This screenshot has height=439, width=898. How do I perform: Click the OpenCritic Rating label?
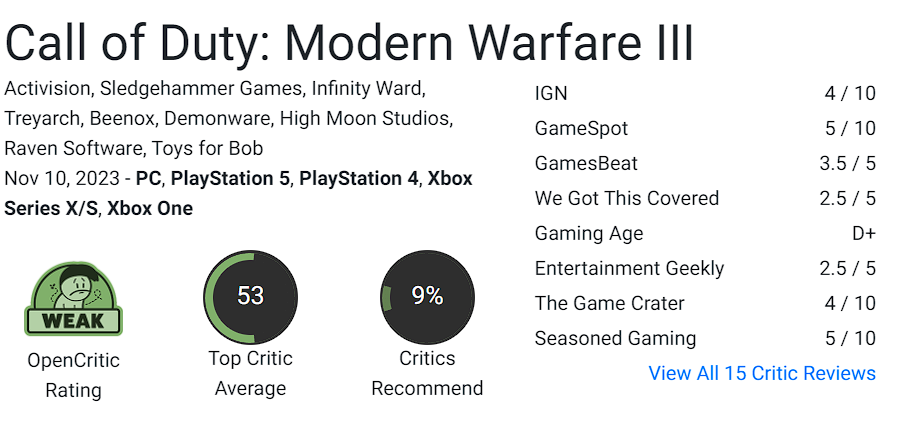coord(73,375)
